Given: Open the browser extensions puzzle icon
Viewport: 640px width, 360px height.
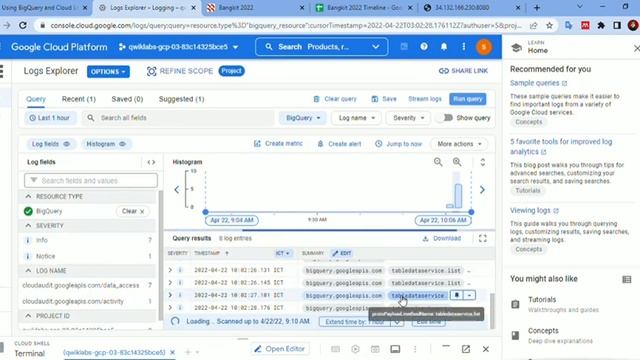Looking at the screenshot, I should pyautogui.click(x=601, y=26).
